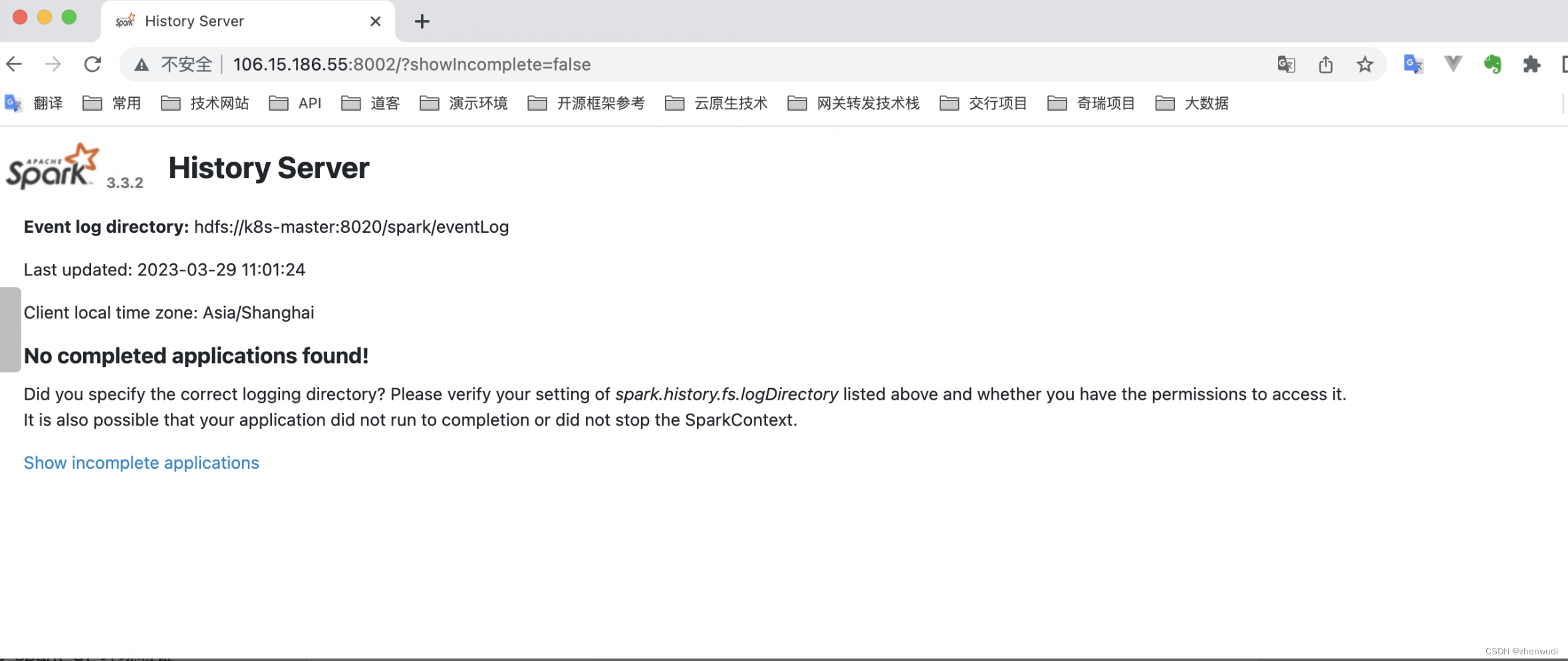Open the translate page icon in address bar
Viewport: 1568px width, 661px height.
point(1287,64)
